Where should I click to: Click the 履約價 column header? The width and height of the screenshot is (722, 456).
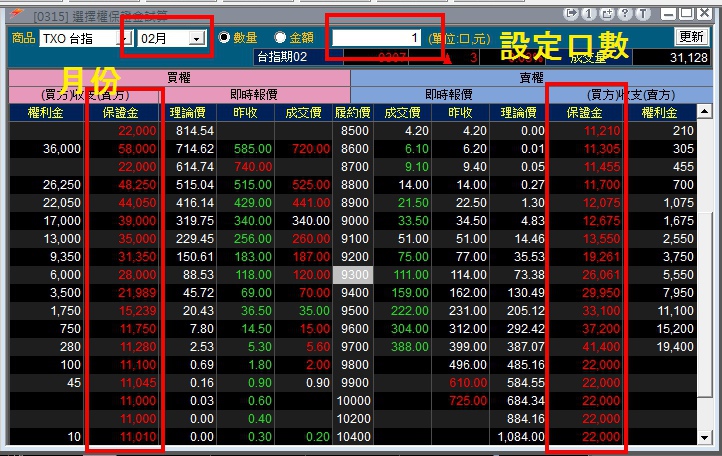click(x=352, y=112)
